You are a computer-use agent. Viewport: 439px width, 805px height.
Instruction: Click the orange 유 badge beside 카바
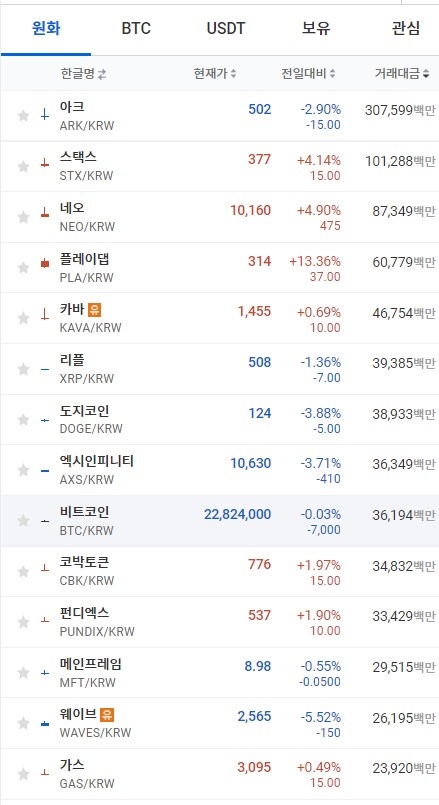[94, 309]
